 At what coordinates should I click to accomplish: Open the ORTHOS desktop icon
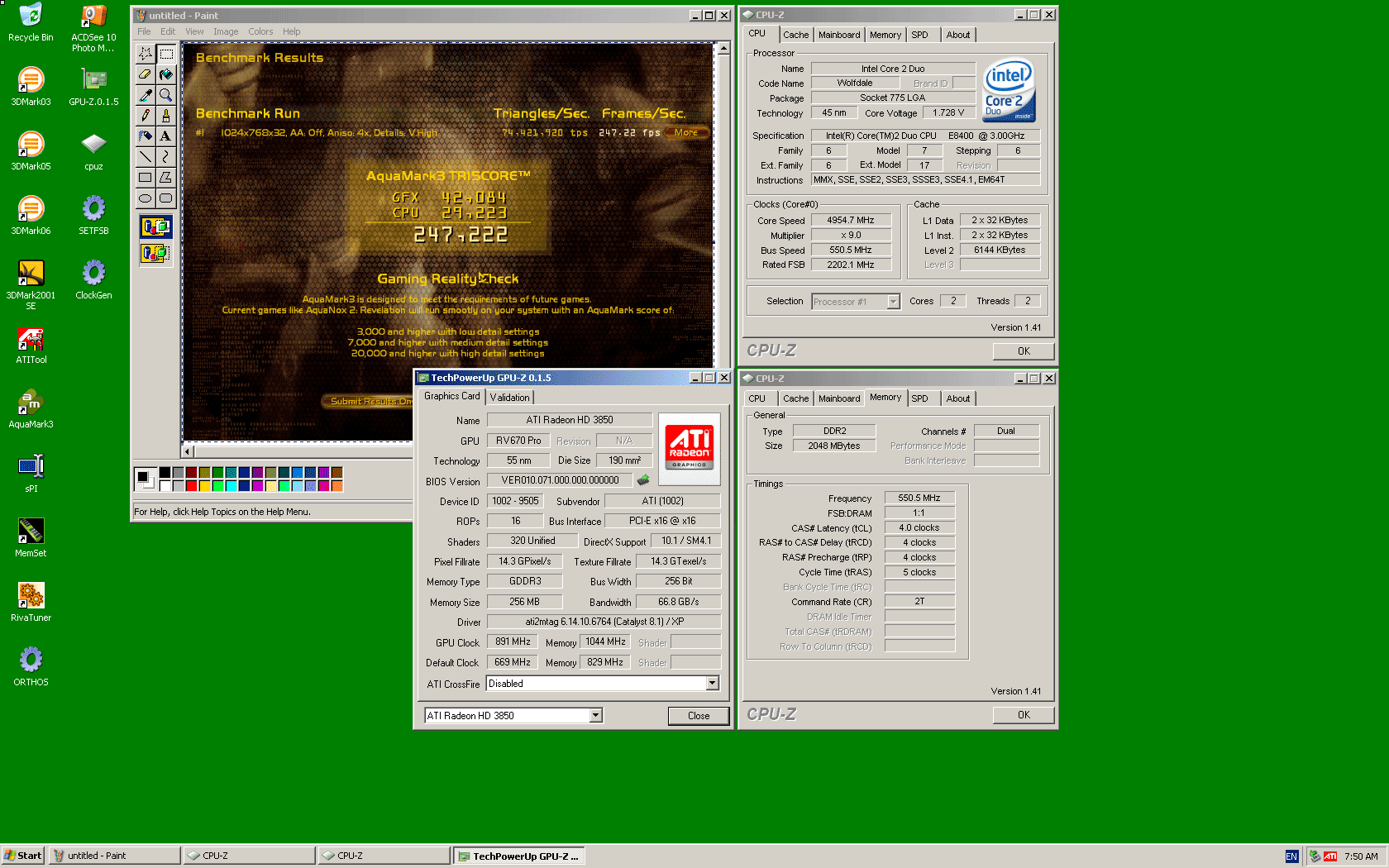[x=31, y=667]
